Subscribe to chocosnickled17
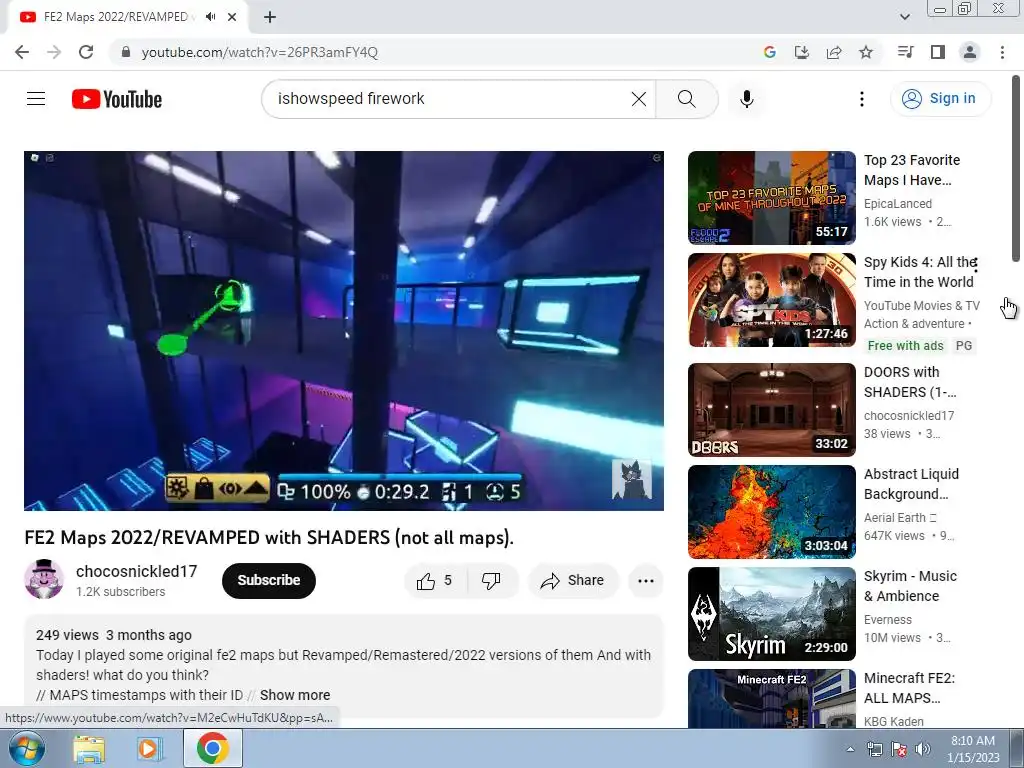Screen dimensions: 1024x768 [268, 581]
